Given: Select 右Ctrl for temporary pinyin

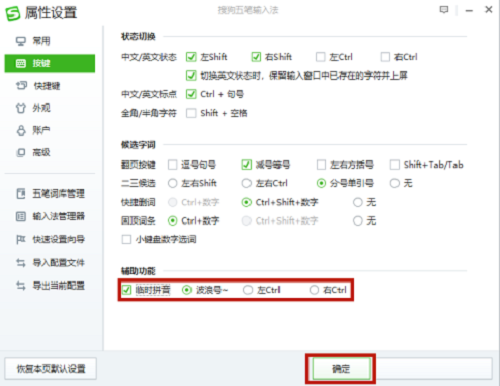Looking at the screenshot, I should pyautogui.click(x=314, y=290).
